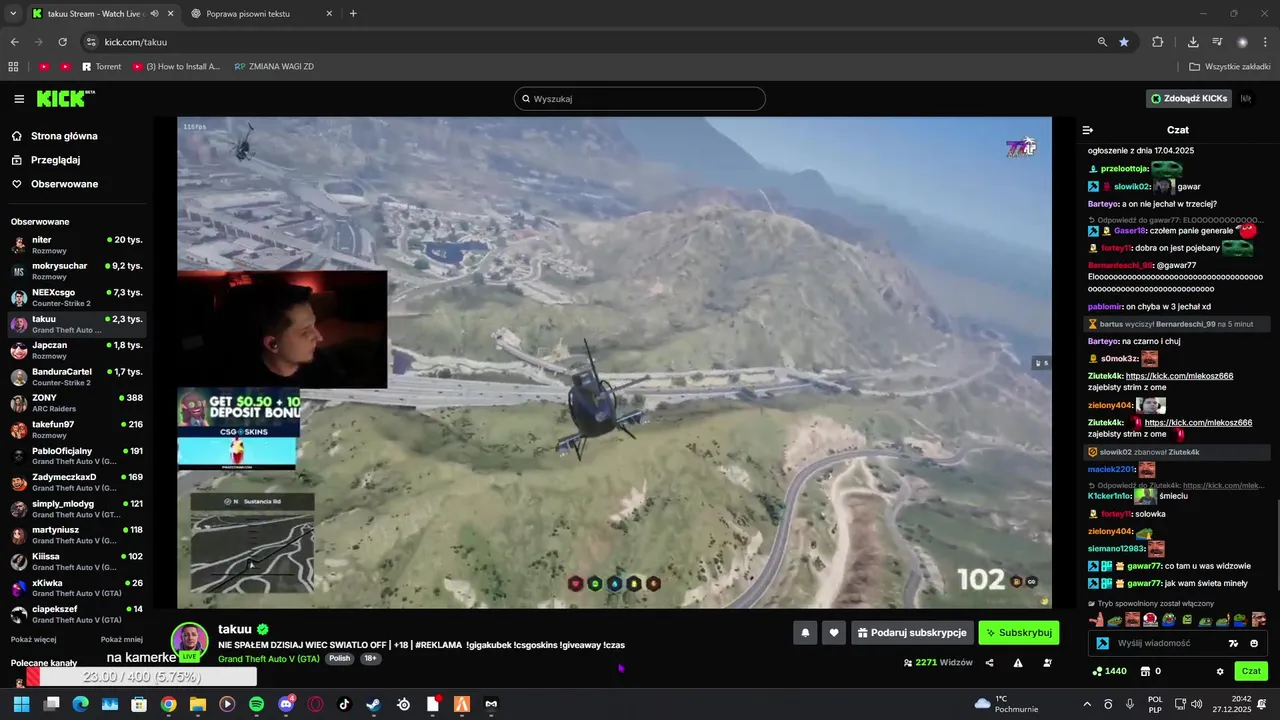The image size is (1280, 720).
Task: Open BanduraCartel's channel in sidebar
Action: point(77,377)
